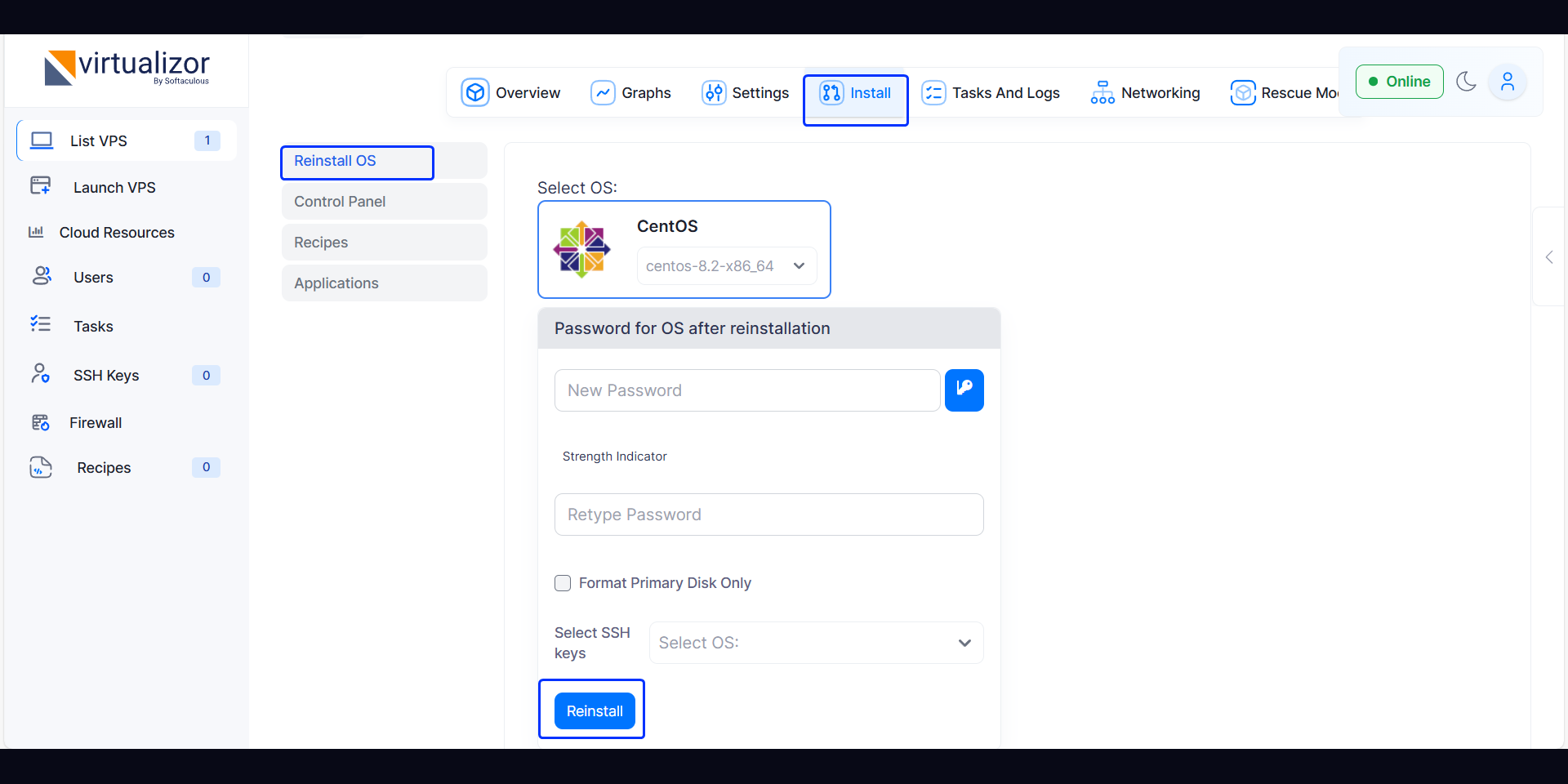This screenshot has width=1568, height=784.
Task: Click the List VPS count badge
Action: point(207,140)
